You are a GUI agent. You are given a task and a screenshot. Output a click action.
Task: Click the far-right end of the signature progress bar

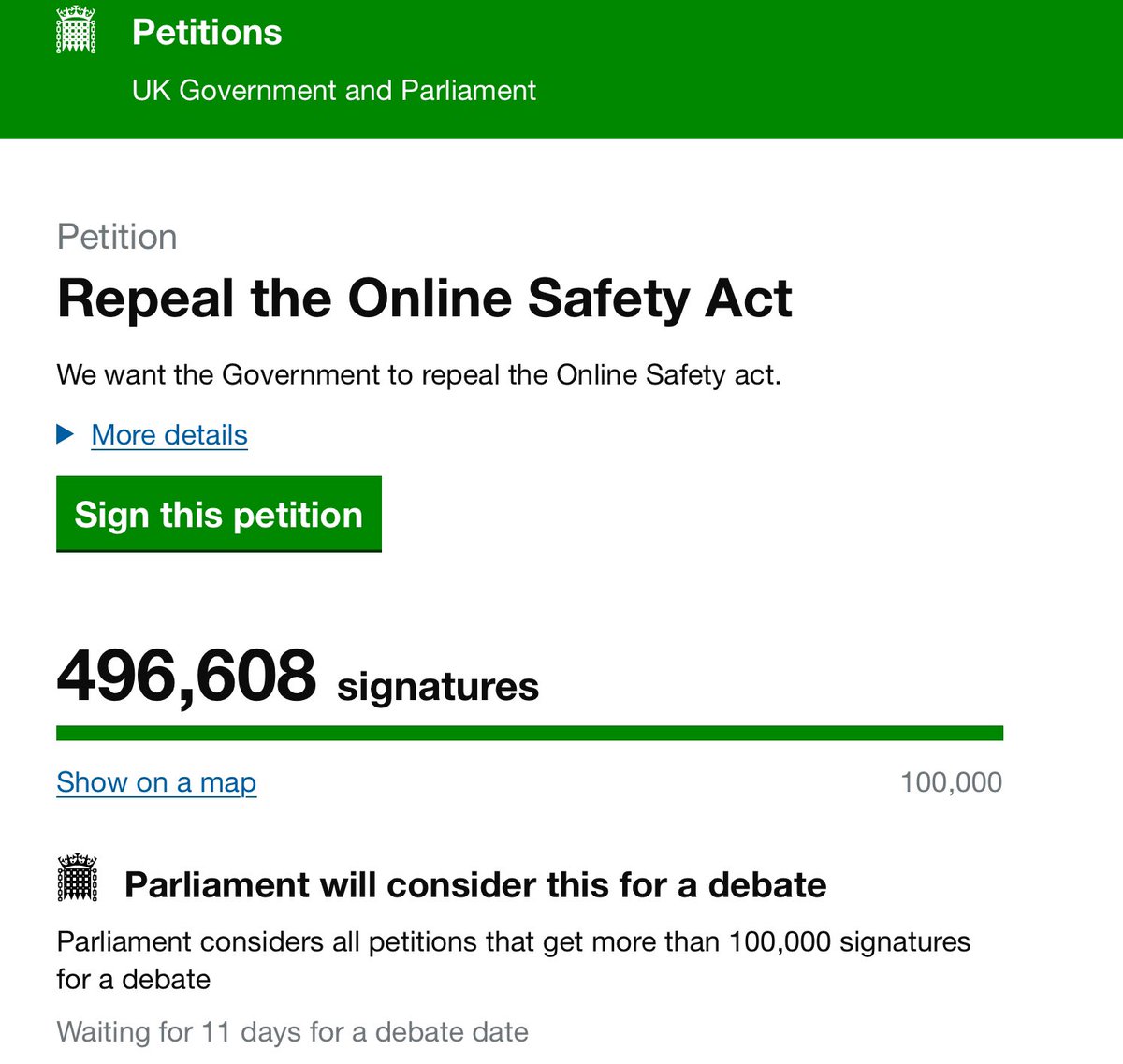click(x=996, y=733)
